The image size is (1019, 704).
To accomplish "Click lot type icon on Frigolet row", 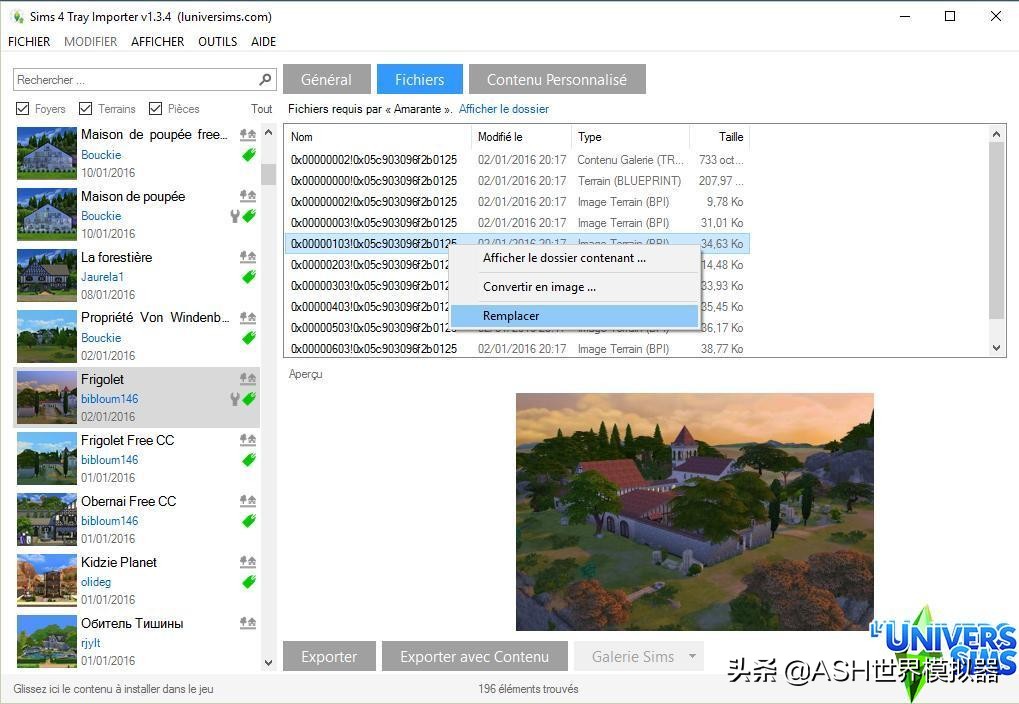I will click(248, 379).
